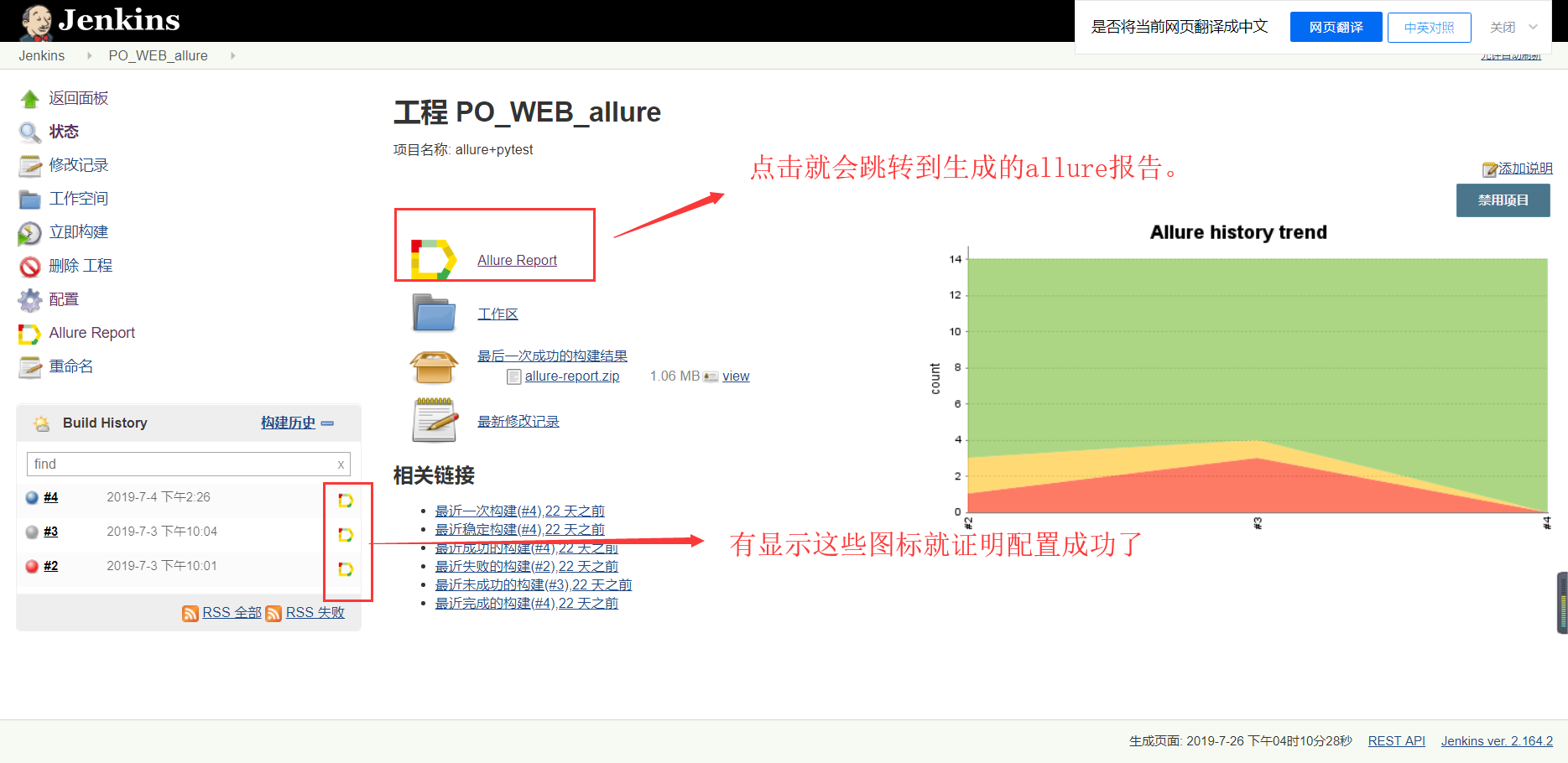1568x763 pixels.
Task: Open the 返回面板 up-arrow icon
Action: pos(30,99)
